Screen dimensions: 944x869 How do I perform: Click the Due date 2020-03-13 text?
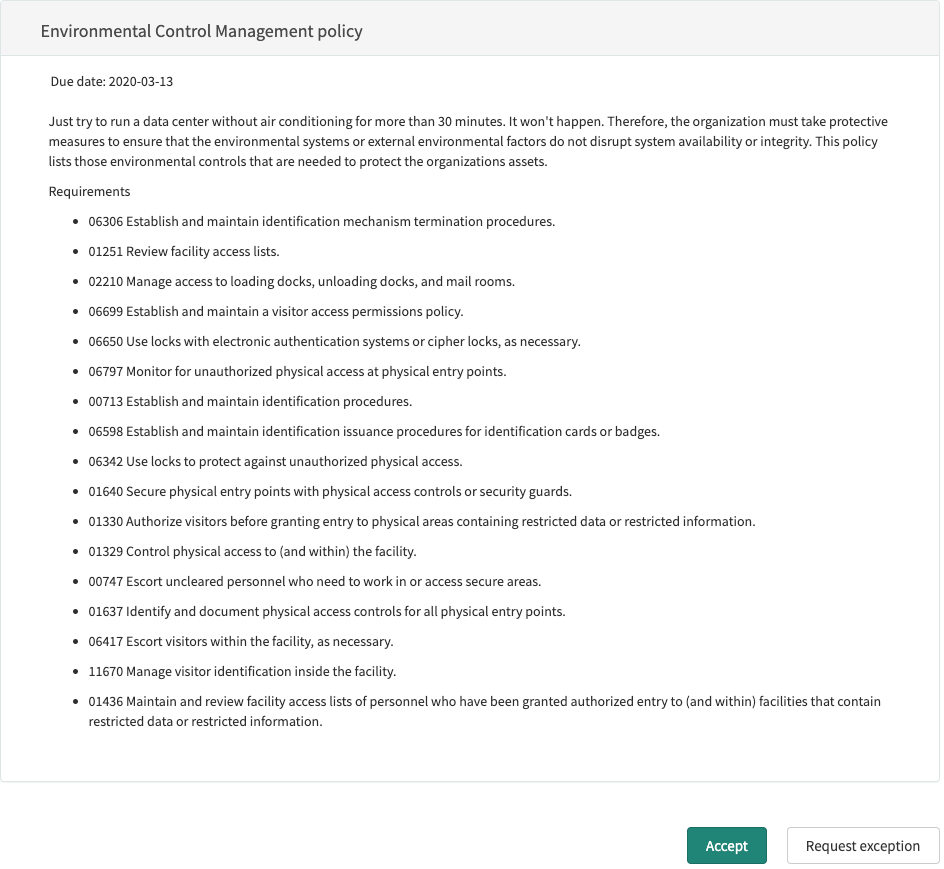point(111,81)
